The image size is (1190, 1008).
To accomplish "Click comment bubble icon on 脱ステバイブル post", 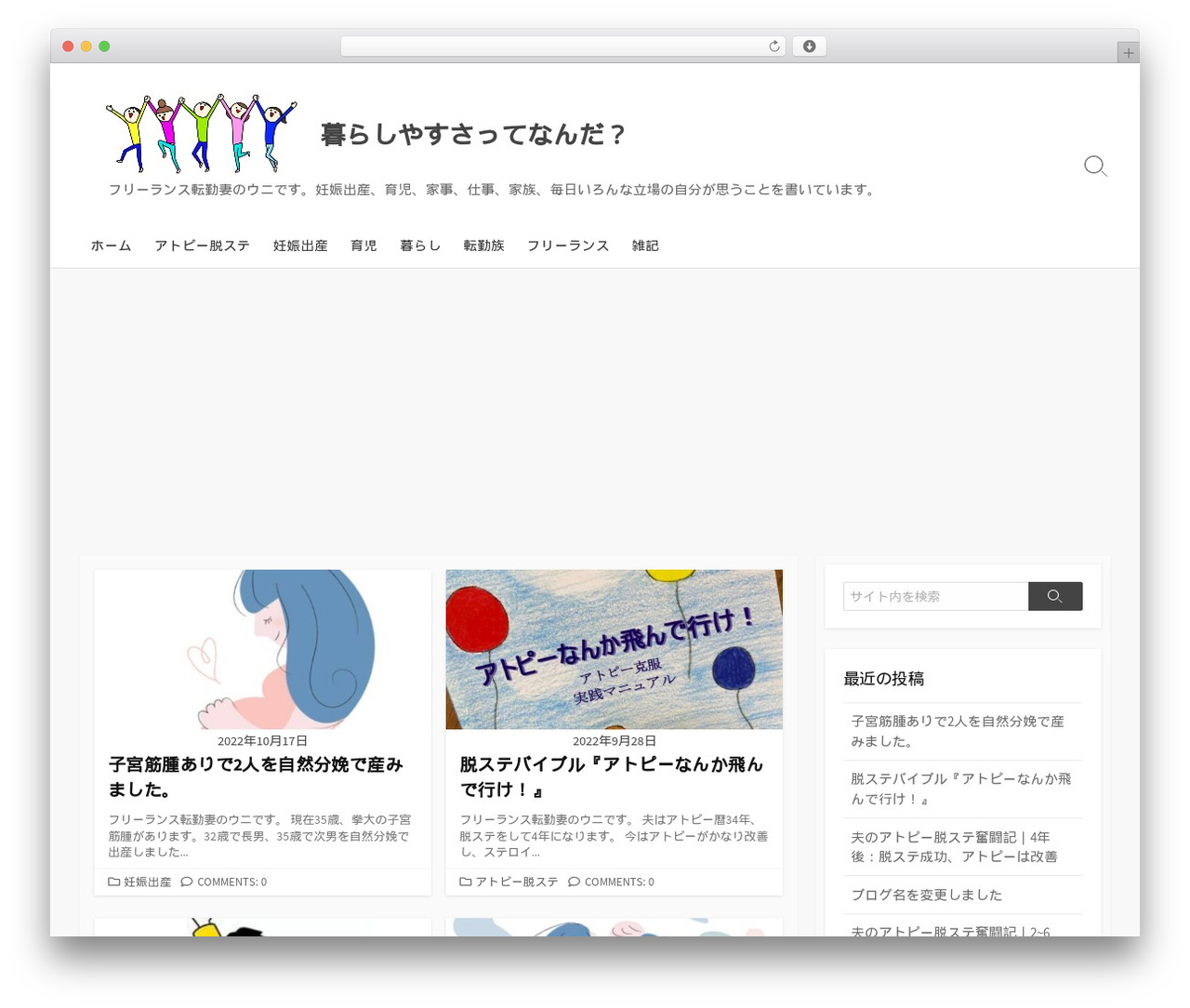I will (574, 882).
